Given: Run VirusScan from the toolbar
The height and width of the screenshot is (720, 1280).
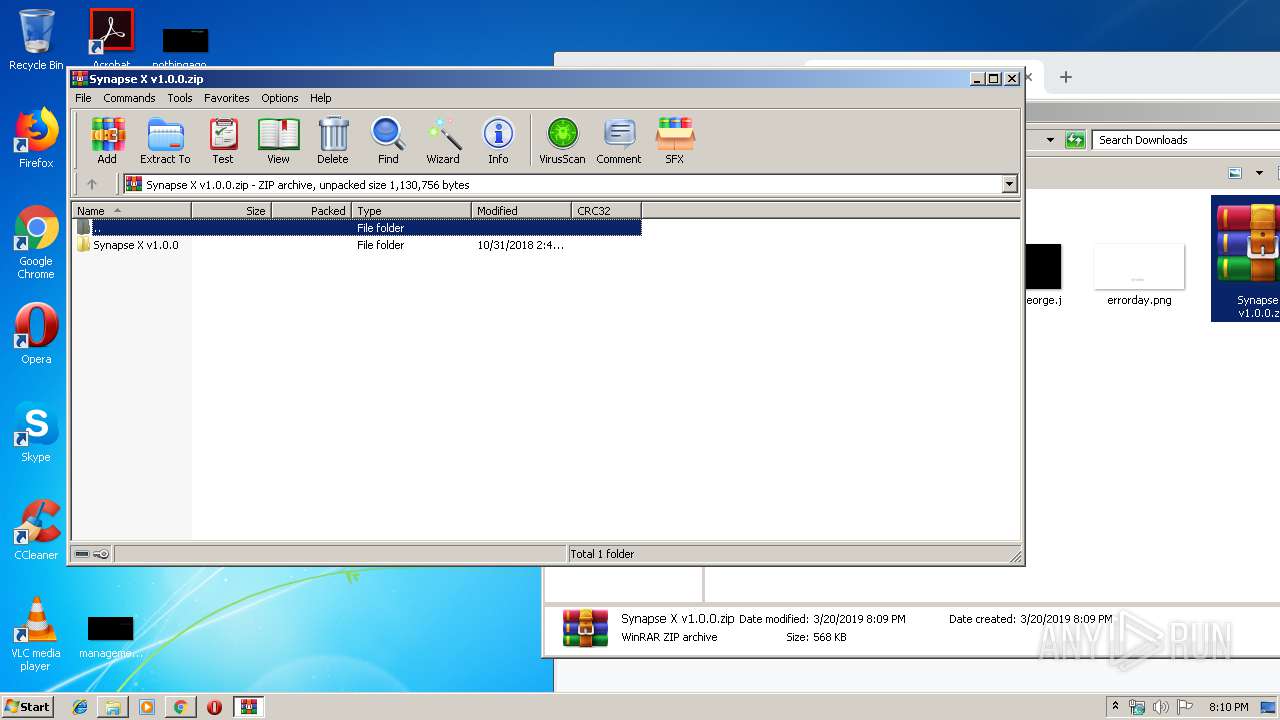Looking at the screenshot, I should 562,140.
